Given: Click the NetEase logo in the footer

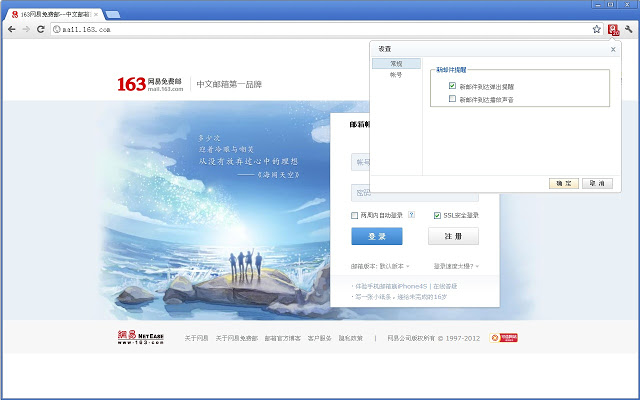Looking at the screenshot, I should tap(140, 338).
